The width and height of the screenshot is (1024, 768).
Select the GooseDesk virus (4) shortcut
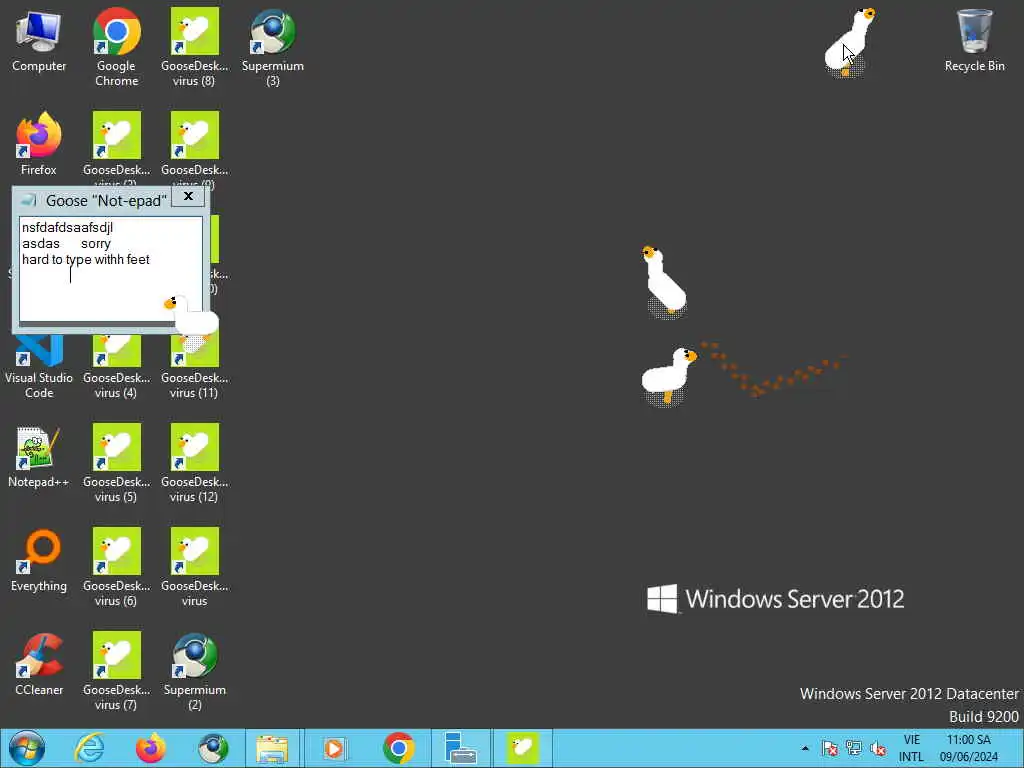[116, 366]
